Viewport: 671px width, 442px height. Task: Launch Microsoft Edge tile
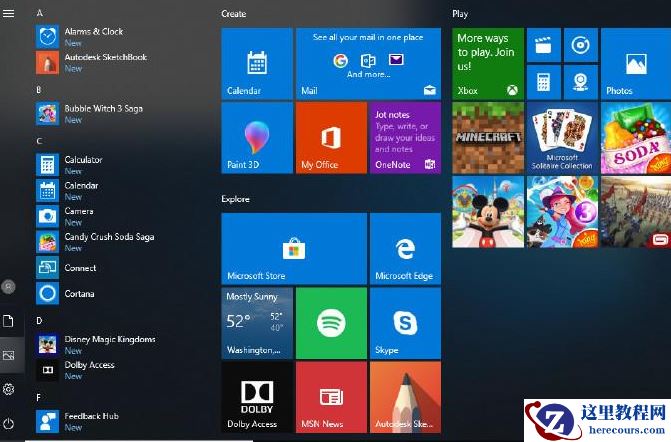(x=405, y=249)
